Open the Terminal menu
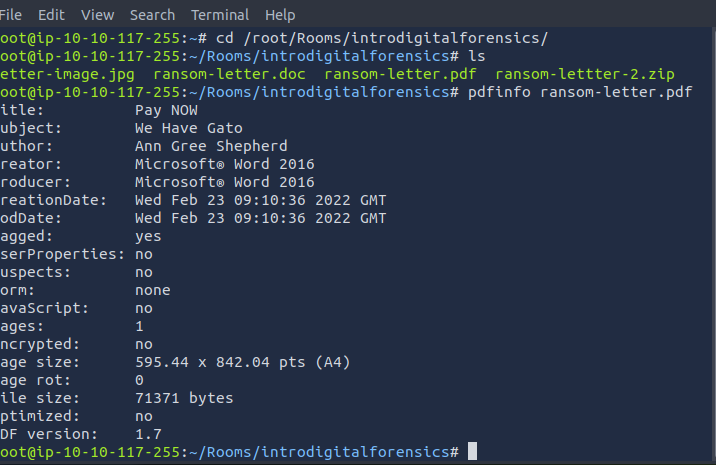This screenshot has height=465, width=716. tap(220, 15)
